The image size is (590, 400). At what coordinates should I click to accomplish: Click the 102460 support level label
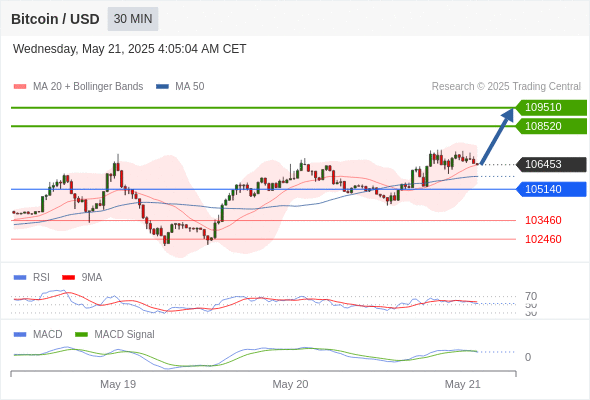[x=543, y=239]
